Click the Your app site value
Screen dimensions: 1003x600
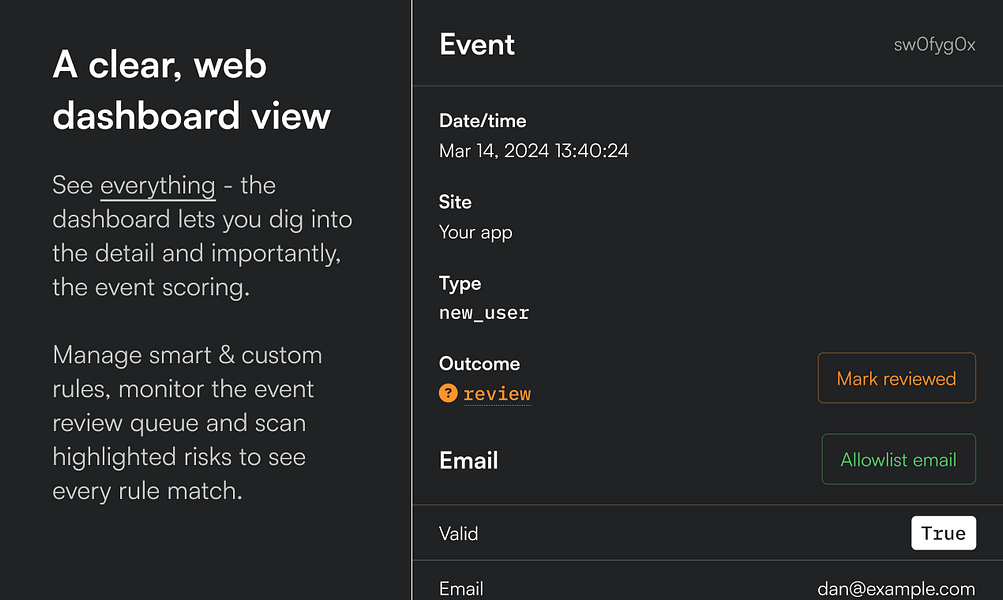476,233
